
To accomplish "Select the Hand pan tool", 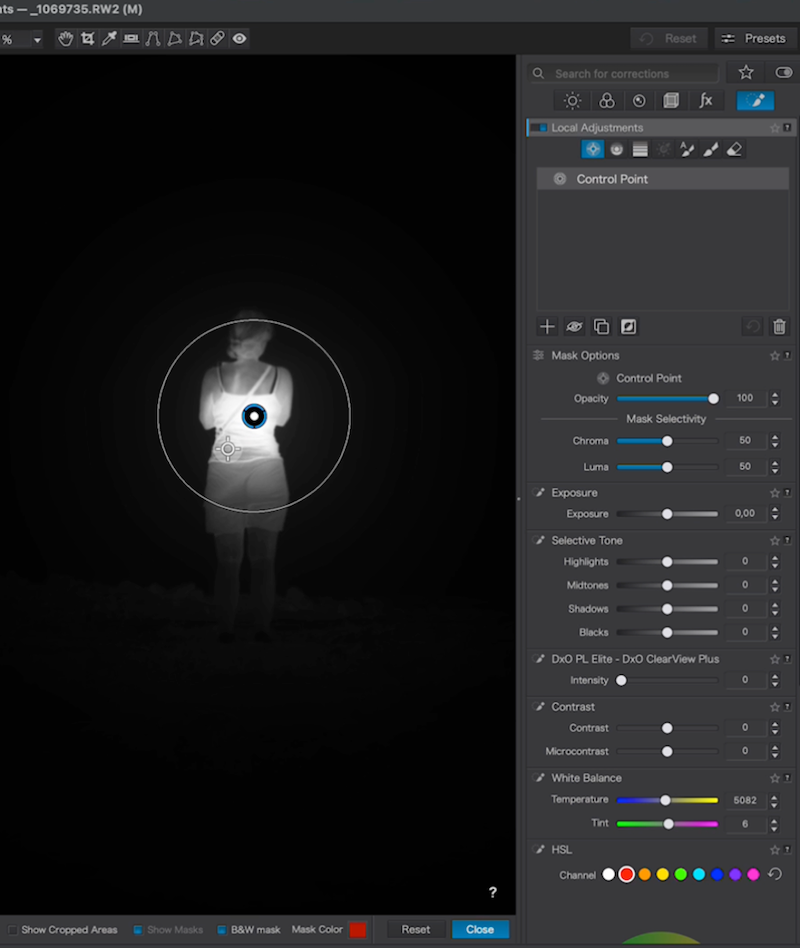I will (65, 39).
